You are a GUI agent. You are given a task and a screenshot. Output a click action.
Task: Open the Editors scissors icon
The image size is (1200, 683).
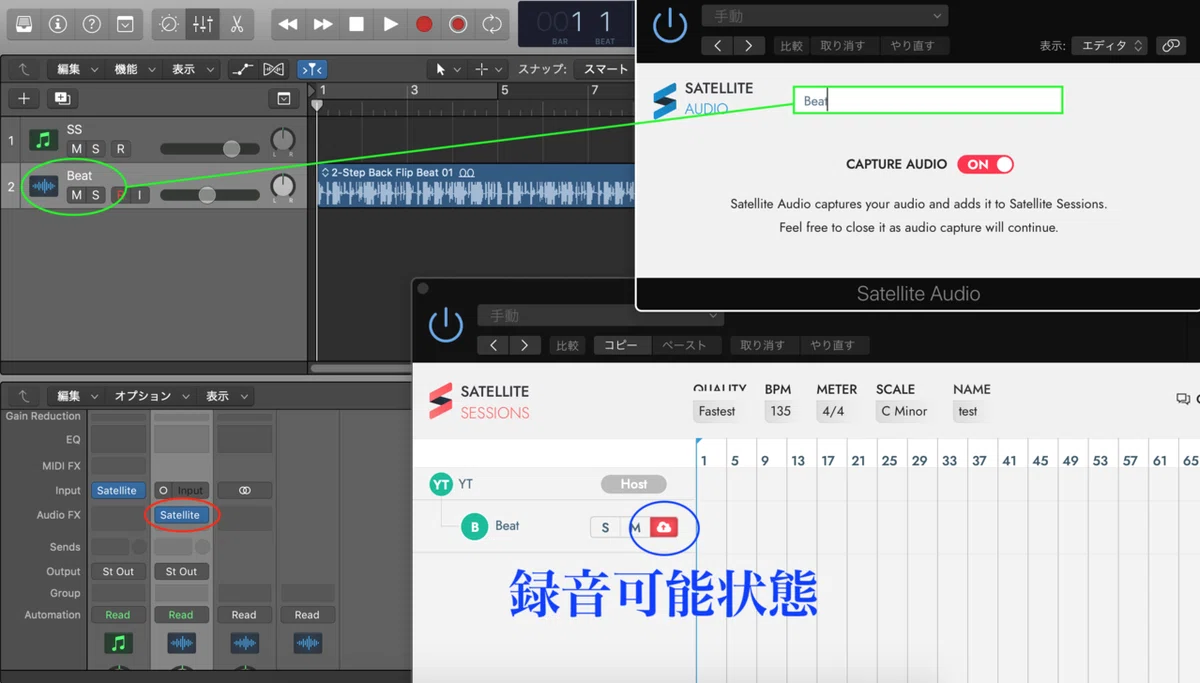236,23
